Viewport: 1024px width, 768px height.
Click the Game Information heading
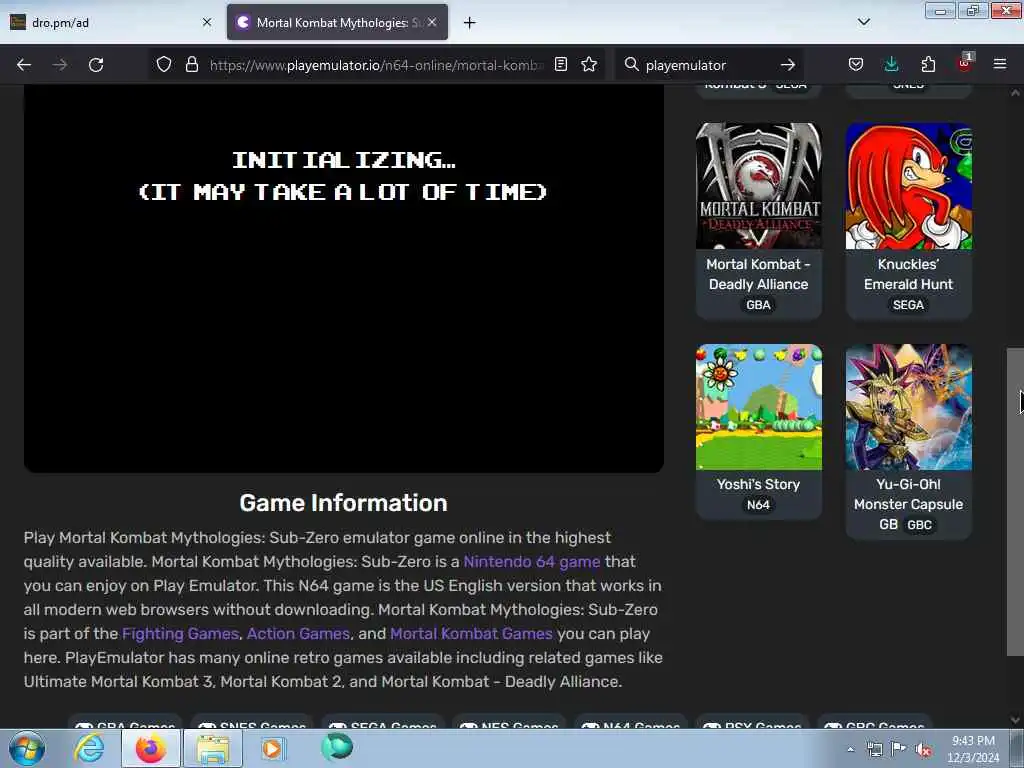click(344, 503)
